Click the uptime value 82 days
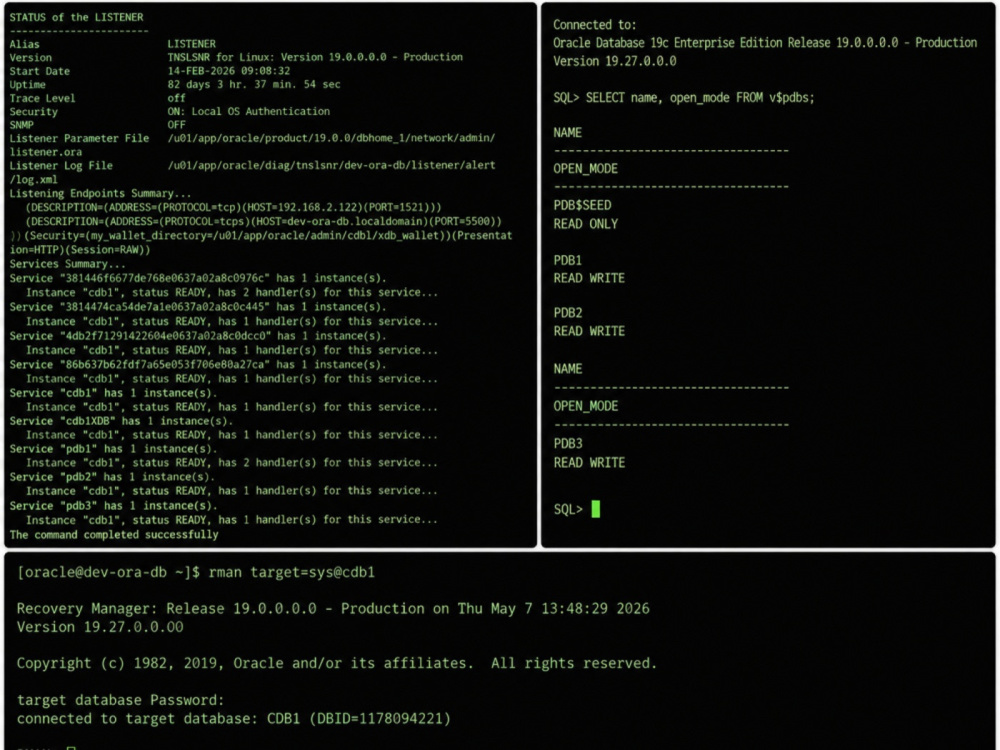 [254, 84]
